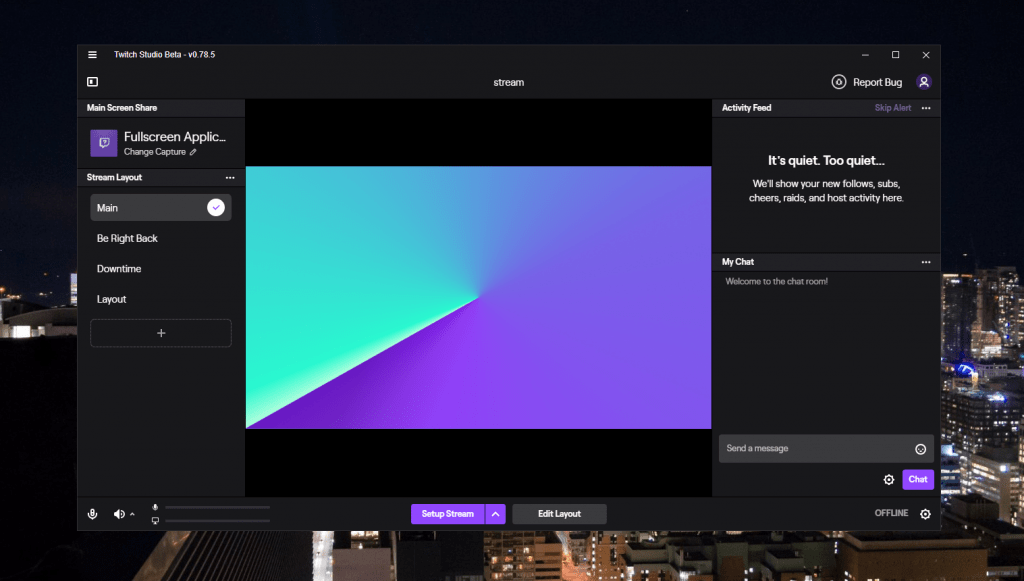This screenshot has width=1024, height=581.
Task: Select the Main layout checkmark
Action: pyautogui.click(x=215, y=208)
